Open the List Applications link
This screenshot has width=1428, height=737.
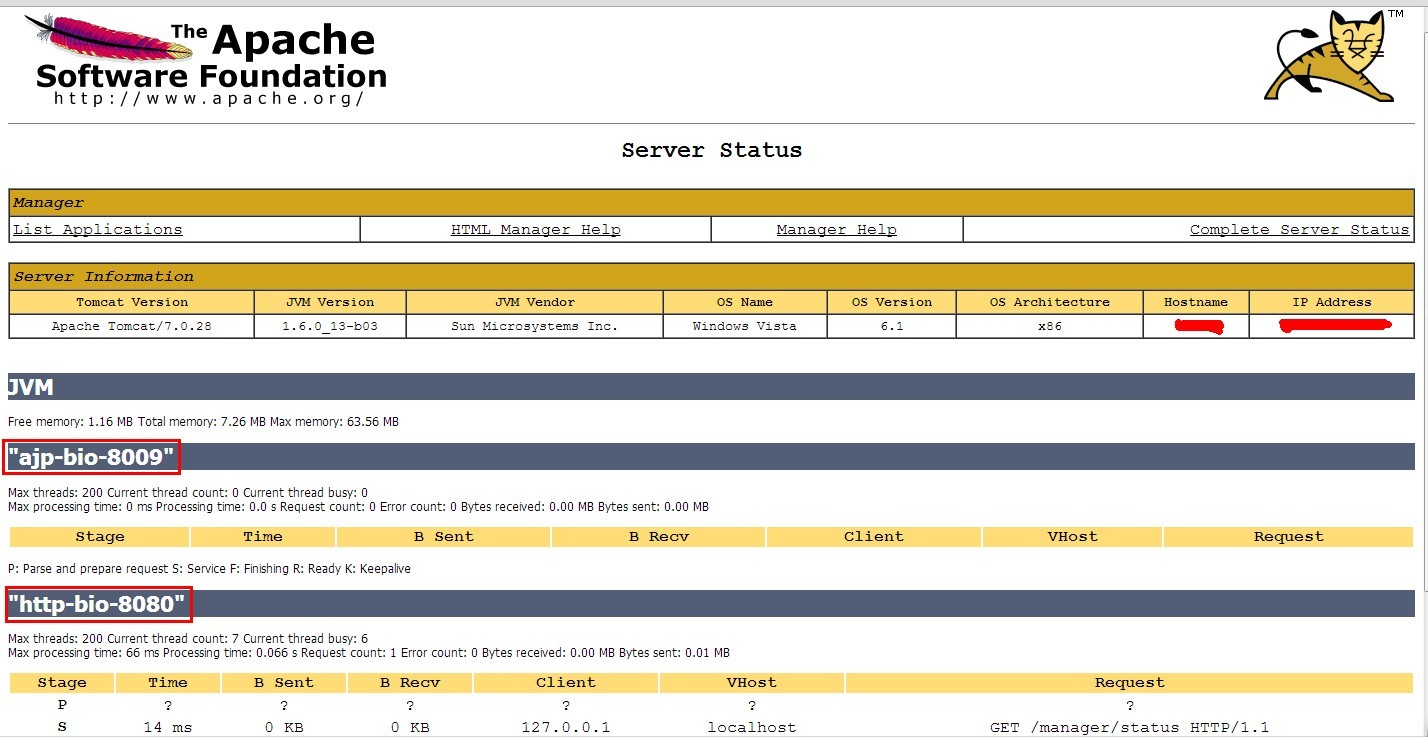(x=98, y=229)
